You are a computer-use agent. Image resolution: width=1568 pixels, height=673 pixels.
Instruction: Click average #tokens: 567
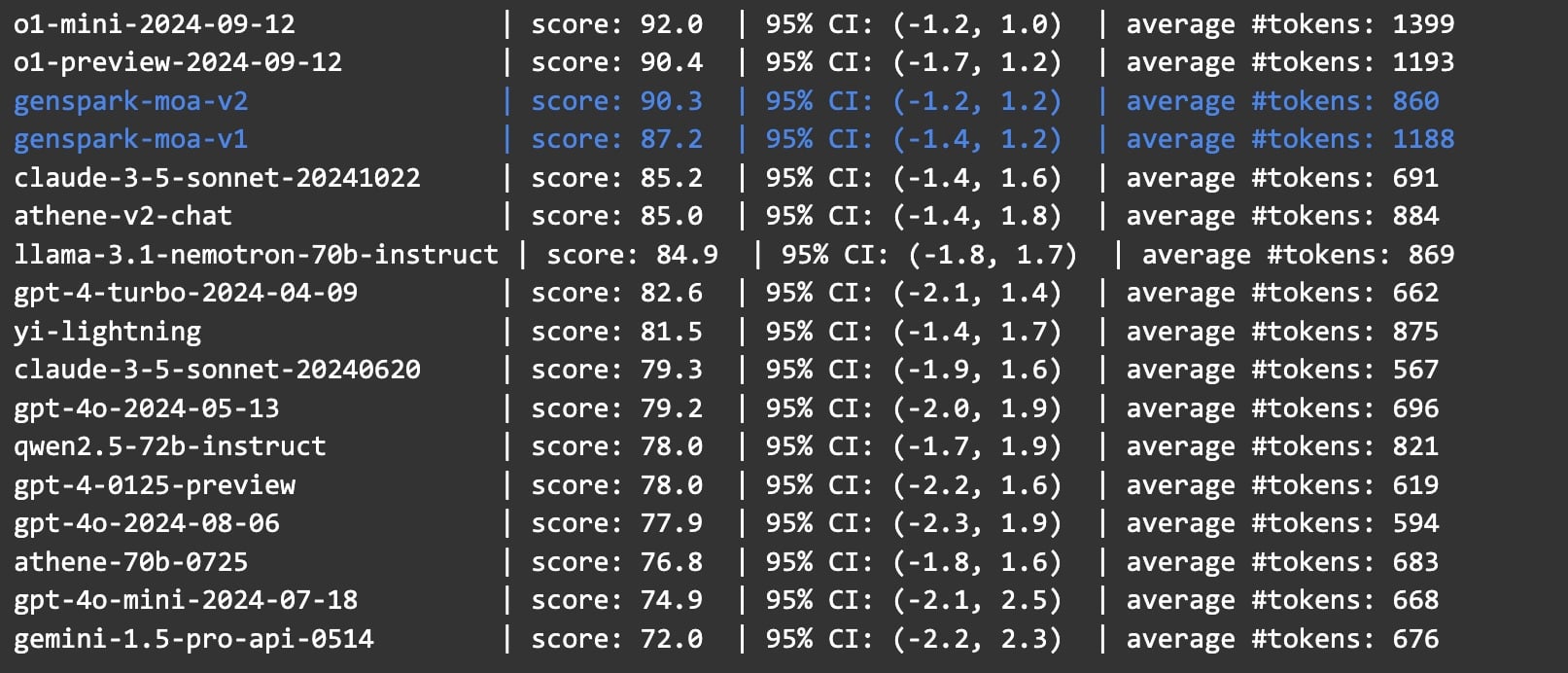(x=1283, y=370)
